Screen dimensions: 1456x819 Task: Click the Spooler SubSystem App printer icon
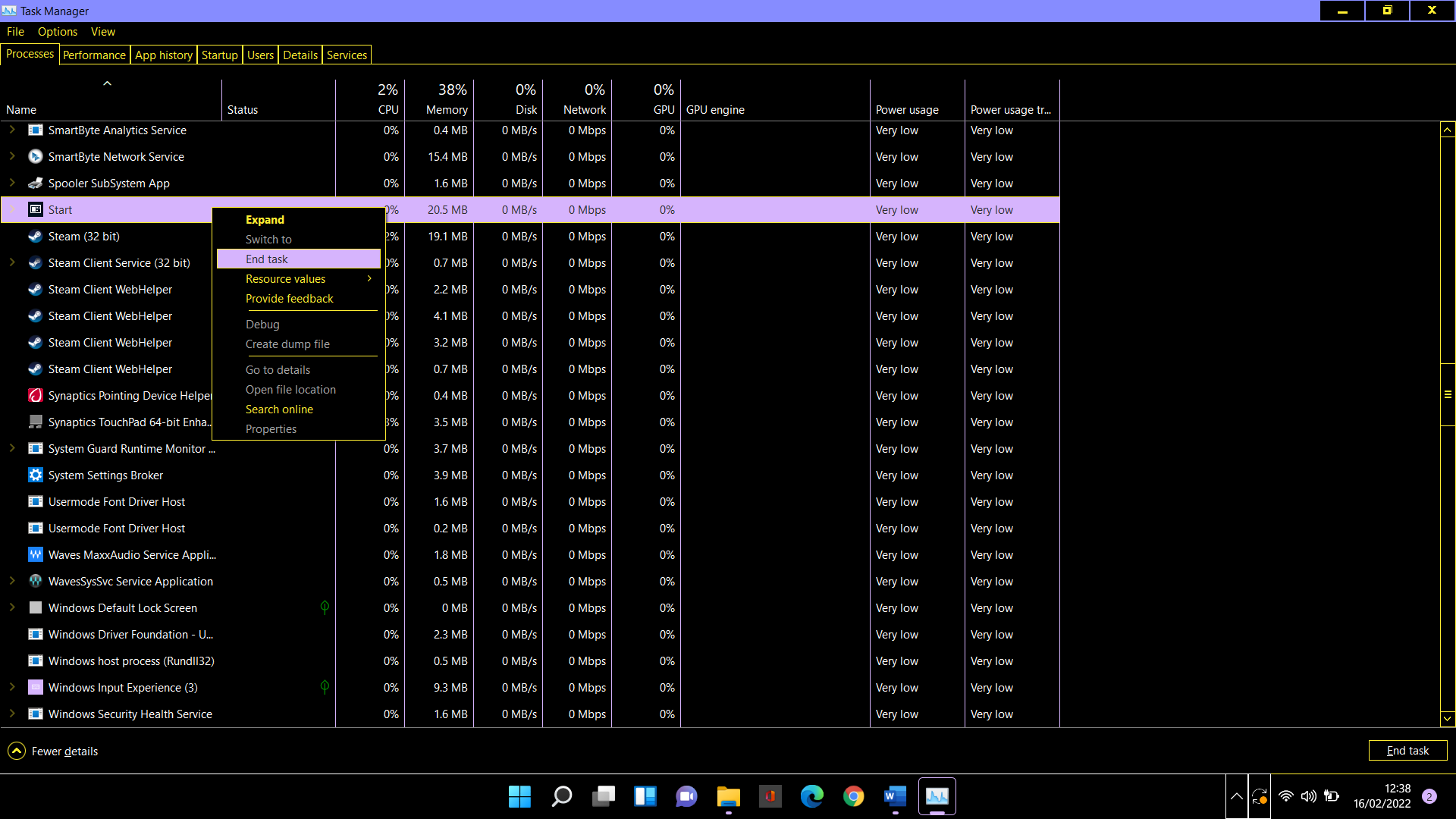click(x=35, y=184)
